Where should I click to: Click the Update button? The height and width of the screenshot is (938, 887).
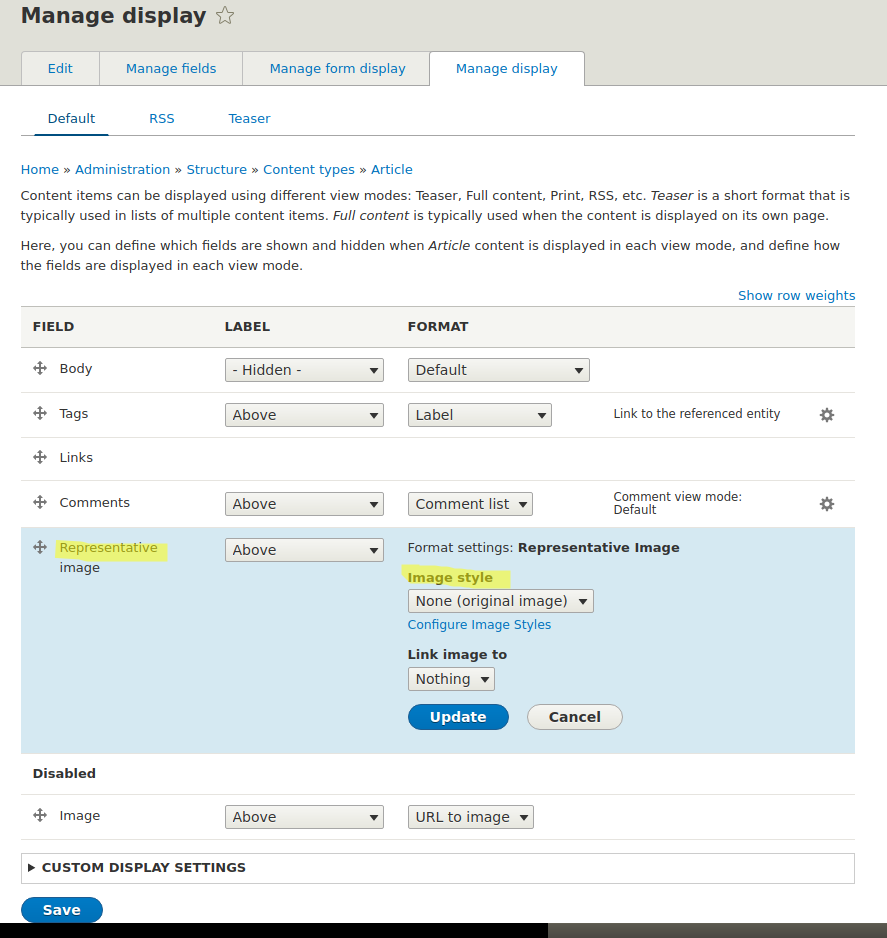pos(458,717)
